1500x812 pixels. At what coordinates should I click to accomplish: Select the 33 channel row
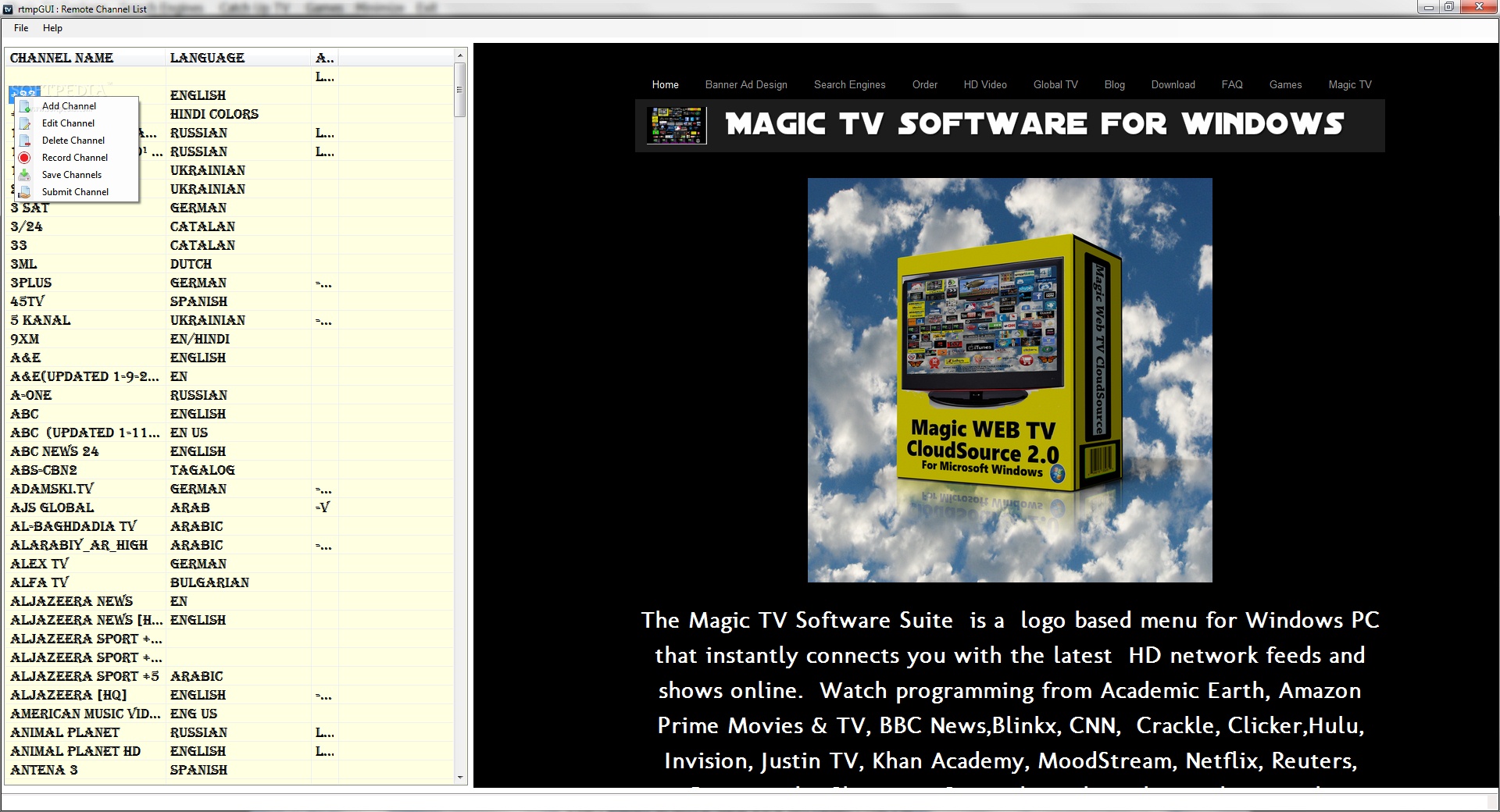coord(230,245)
